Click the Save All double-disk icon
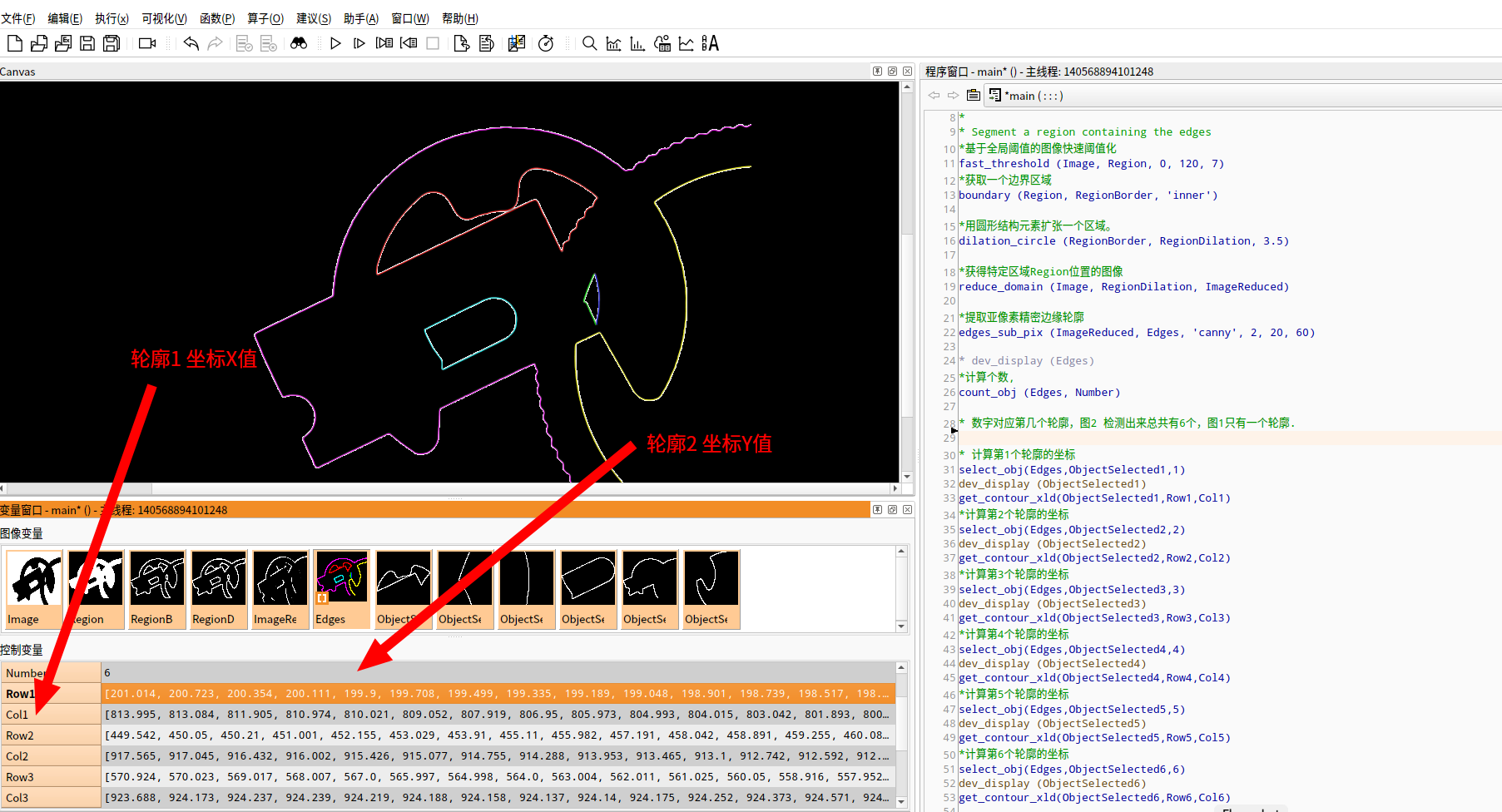This screenshot has height=812, width=1502. click(112, 43)
